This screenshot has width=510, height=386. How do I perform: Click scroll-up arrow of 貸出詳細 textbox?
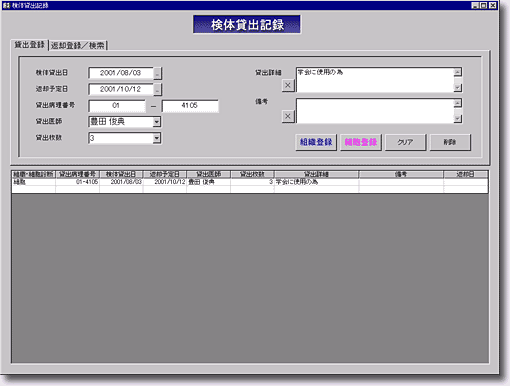click(458, 72)
